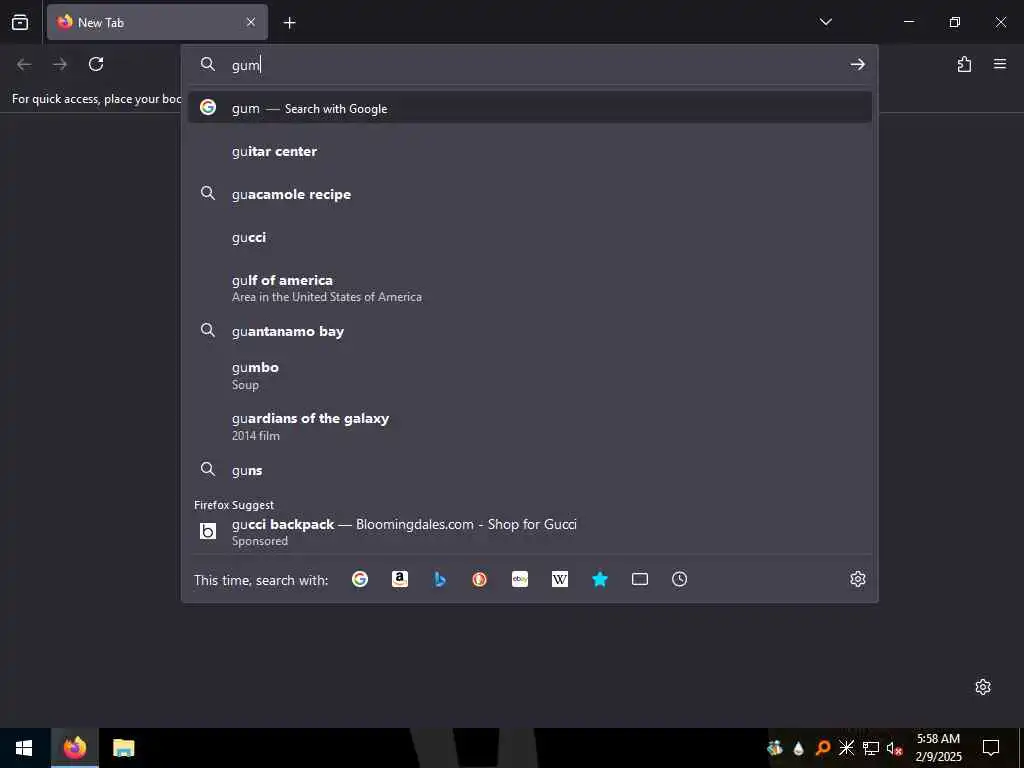The width and height of the screenshot is (1024, 768).
Task: Open File Explorer from taskbar
Action: point(123,748)
